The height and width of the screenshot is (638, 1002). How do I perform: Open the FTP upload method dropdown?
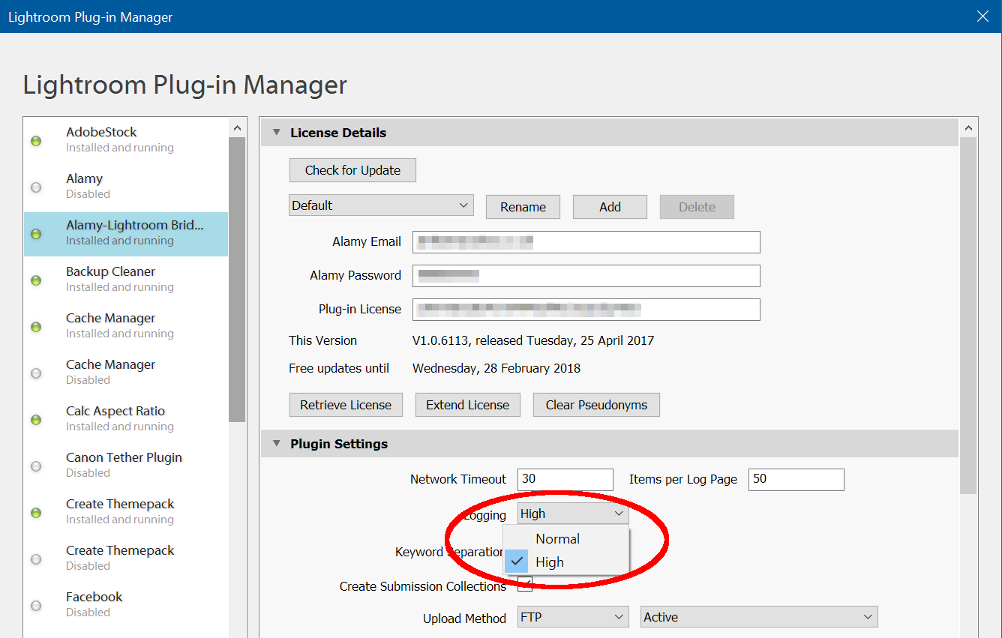pos(573,618)
